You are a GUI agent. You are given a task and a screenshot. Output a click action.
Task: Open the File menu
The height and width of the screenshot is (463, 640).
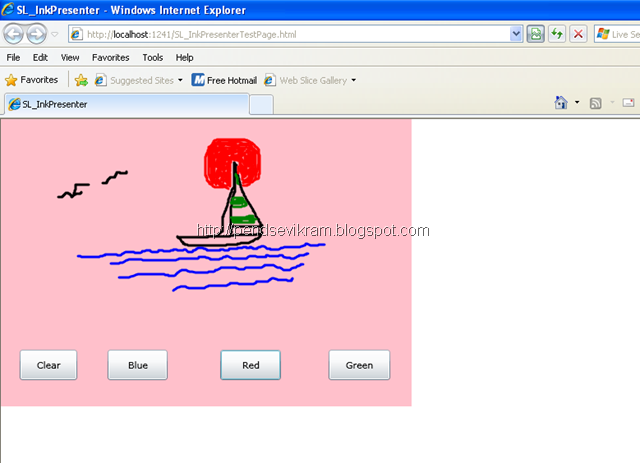pyautogui.click(x=13, y=58)
